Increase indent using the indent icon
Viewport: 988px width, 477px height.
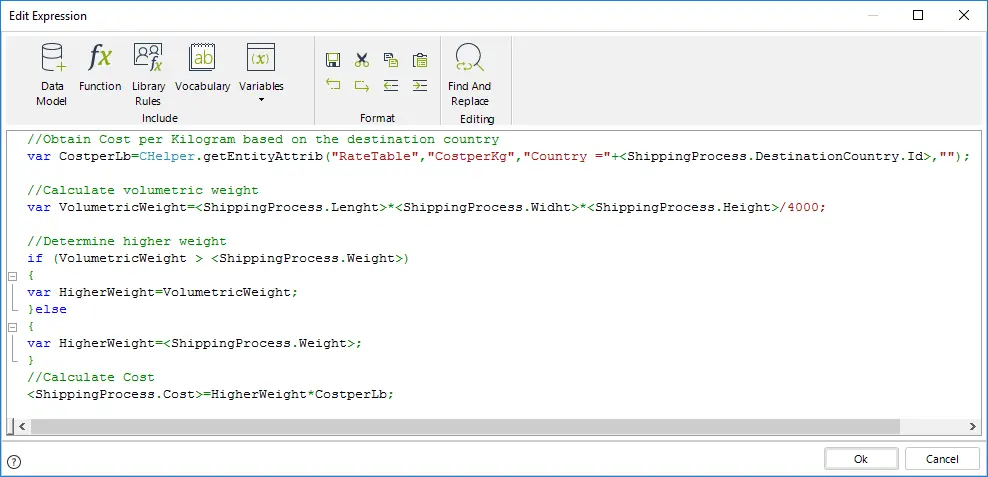420,85
